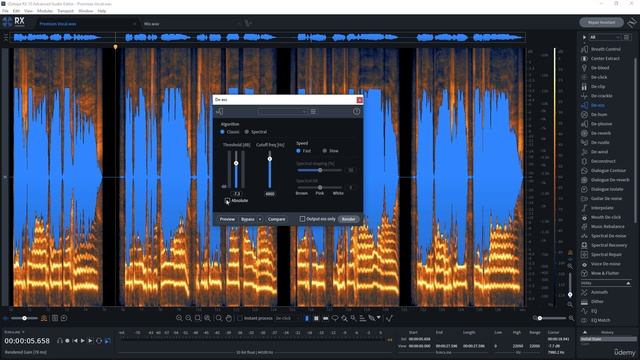The image size is (640, 360).
Task: Select the Spectral algorithm radio button
Action: point(247,132)
